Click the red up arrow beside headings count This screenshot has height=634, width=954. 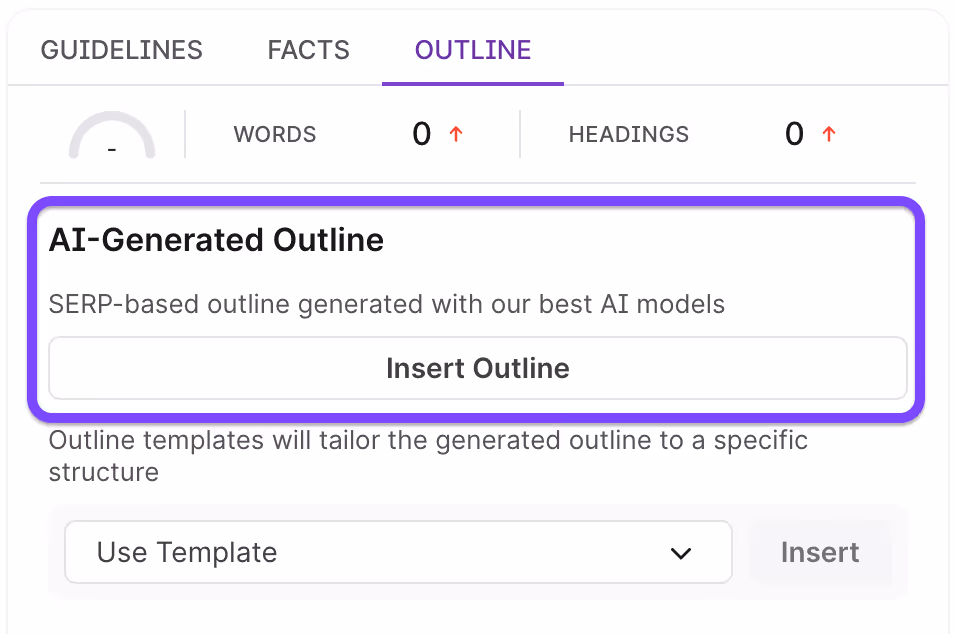[828, 134]
